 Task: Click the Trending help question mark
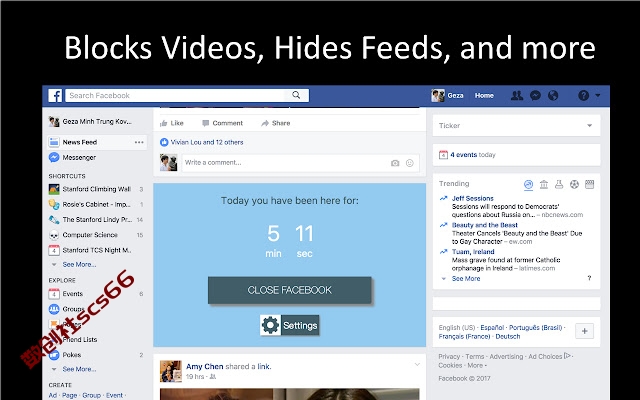pos(589,278)
